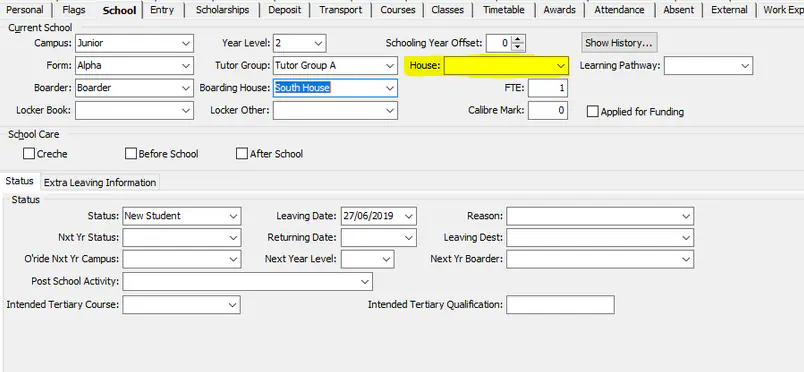Open the Timetable tab

[504, 10]
